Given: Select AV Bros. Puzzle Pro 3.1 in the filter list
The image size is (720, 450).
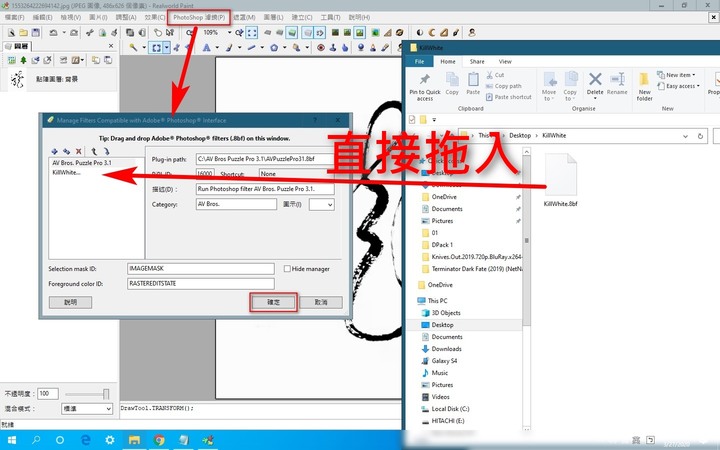Looking at the screenshot, I should coord(82,163).
